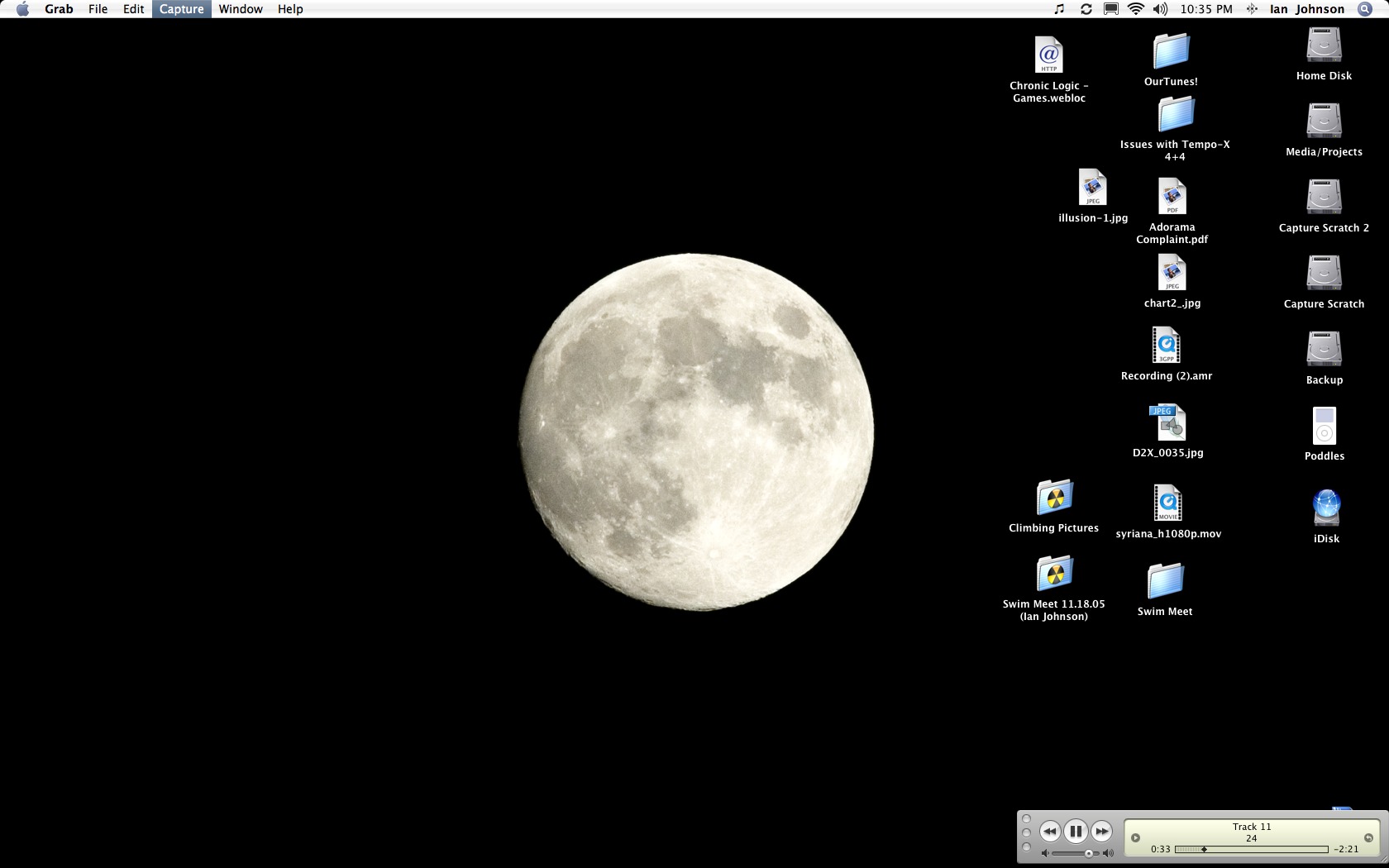Open the Edit menu
This screenshot has height=868, width=1389.
click(x=134, y=9)
